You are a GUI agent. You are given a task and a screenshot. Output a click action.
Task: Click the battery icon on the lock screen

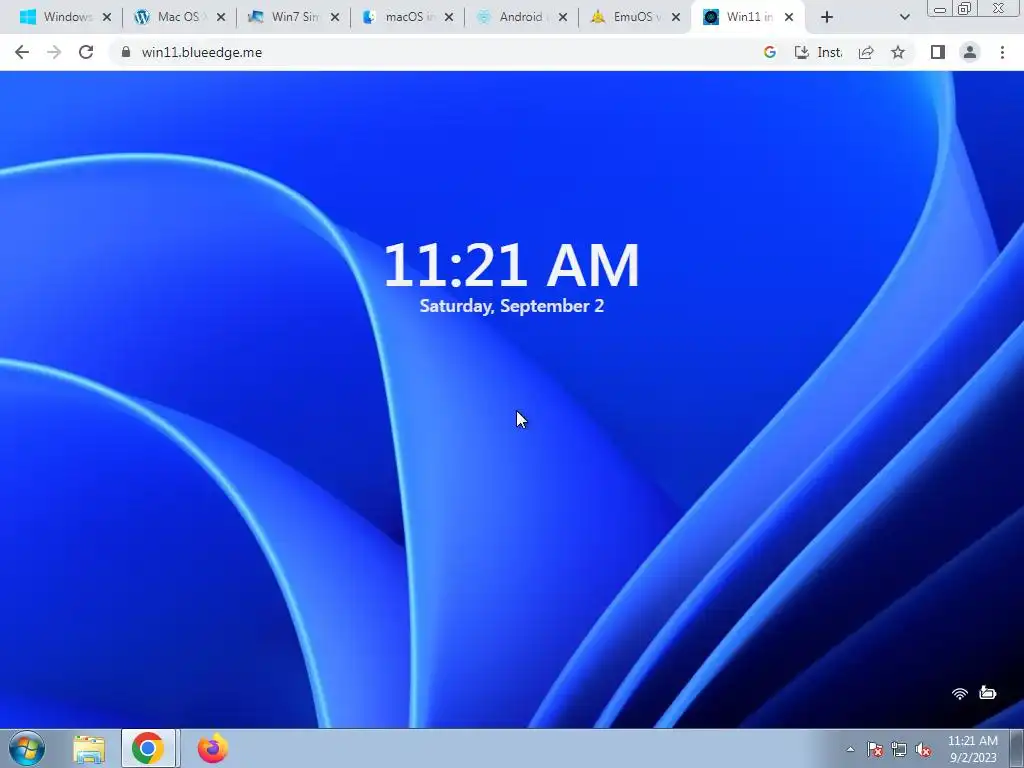(x=987, y=692)
